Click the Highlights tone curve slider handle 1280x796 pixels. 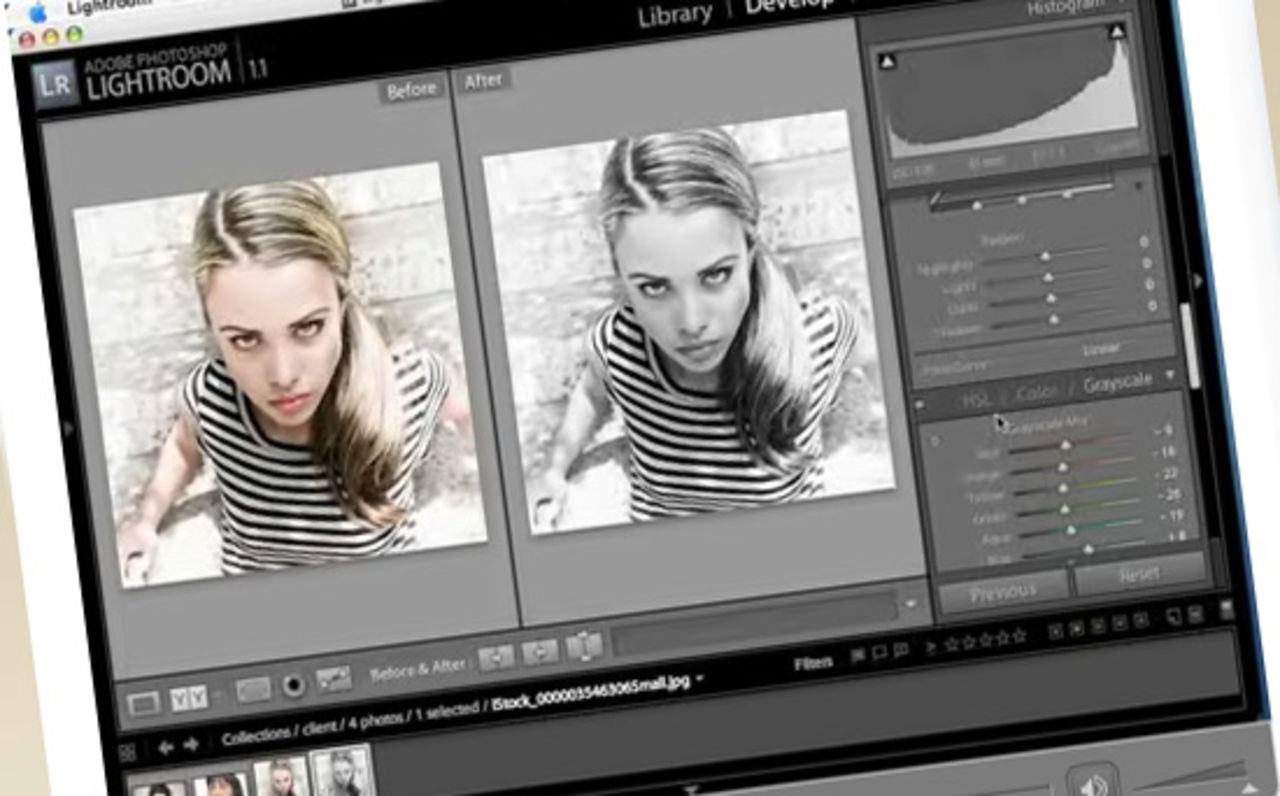pos(1045,257)
